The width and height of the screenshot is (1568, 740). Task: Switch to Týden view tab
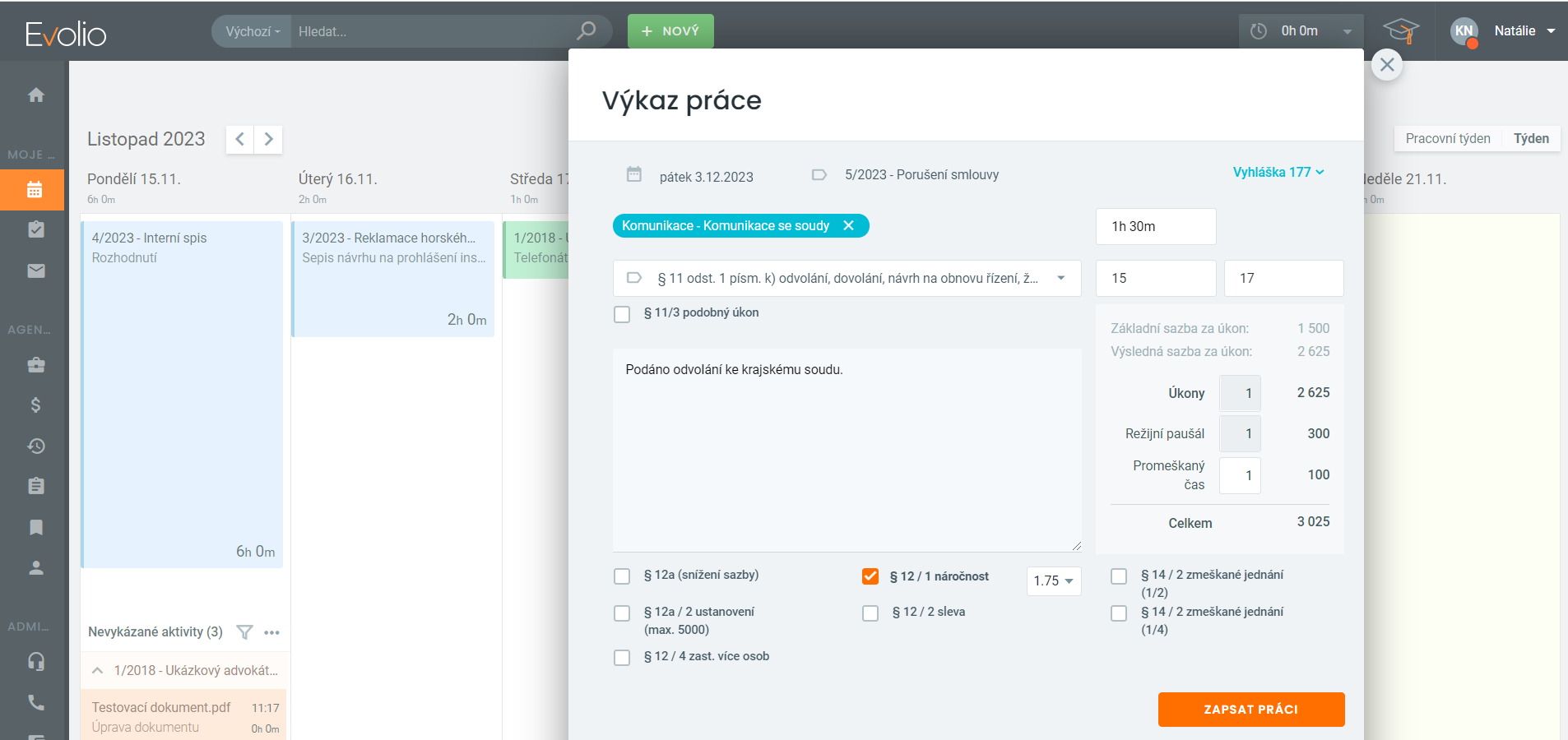pos(1530,139)
